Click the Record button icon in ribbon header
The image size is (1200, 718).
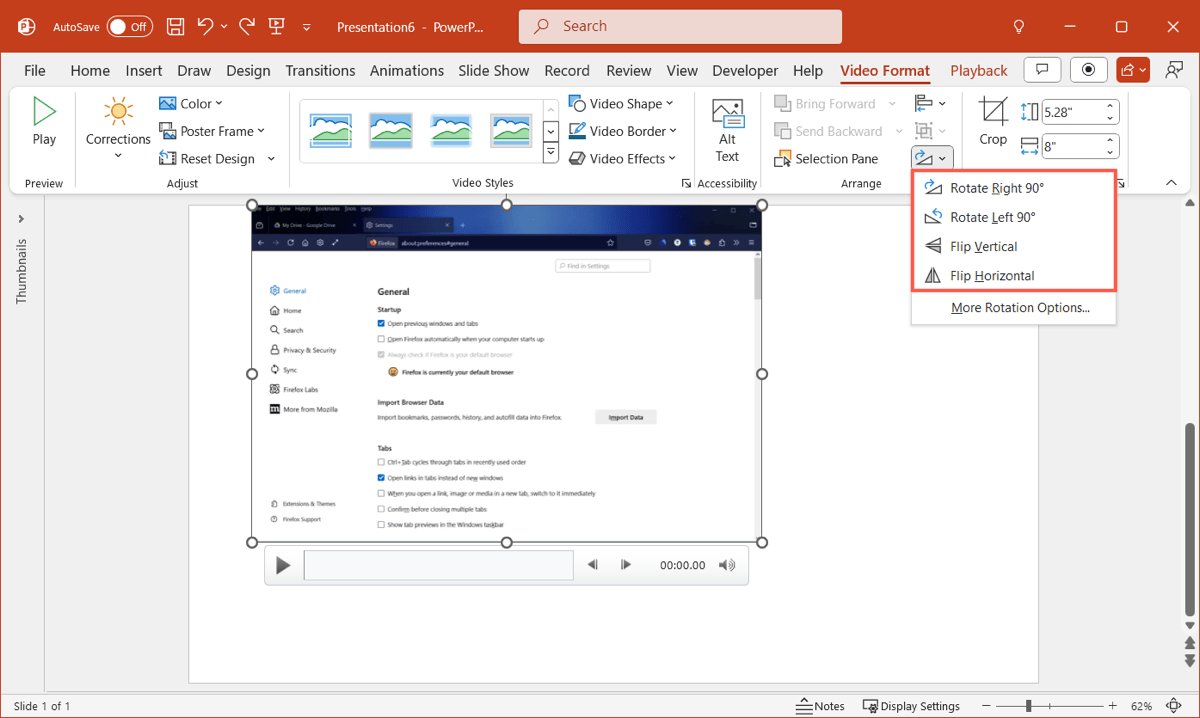(1088, 70)
